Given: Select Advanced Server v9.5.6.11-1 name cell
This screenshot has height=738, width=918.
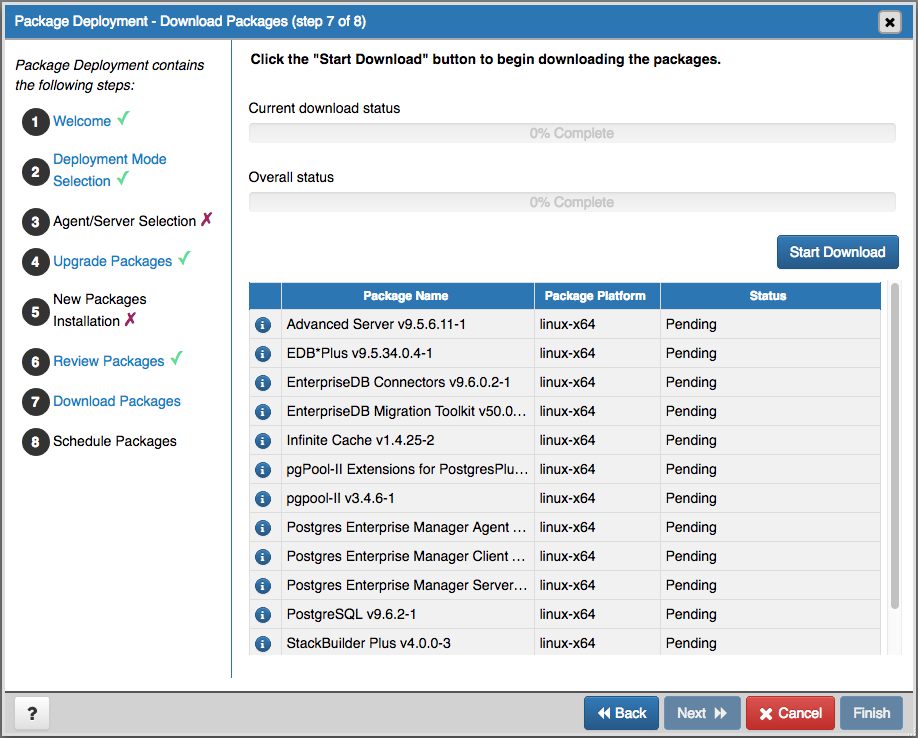Looking at the screenshot, I should (407, 324).
